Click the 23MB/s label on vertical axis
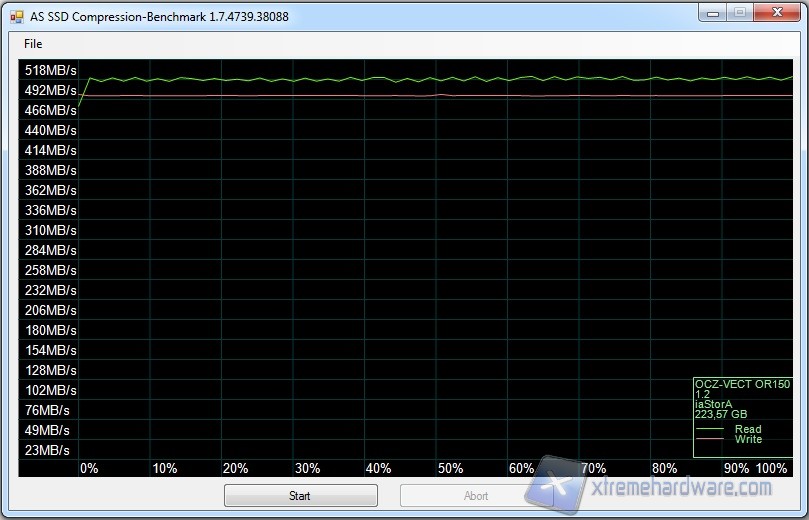The height and width of the screenshot is (520, 809). click(x=47, y=450)
